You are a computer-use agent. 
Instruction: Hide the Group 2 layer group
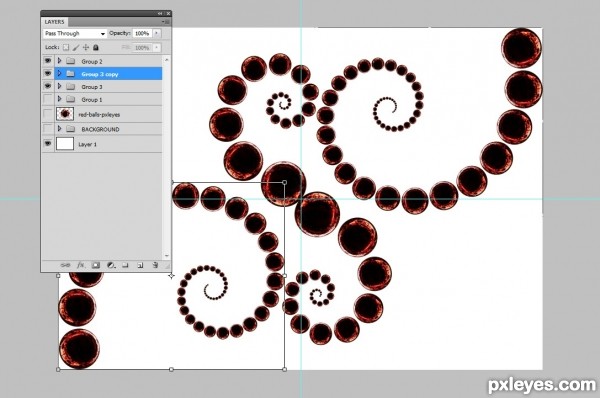coord(48,61)
